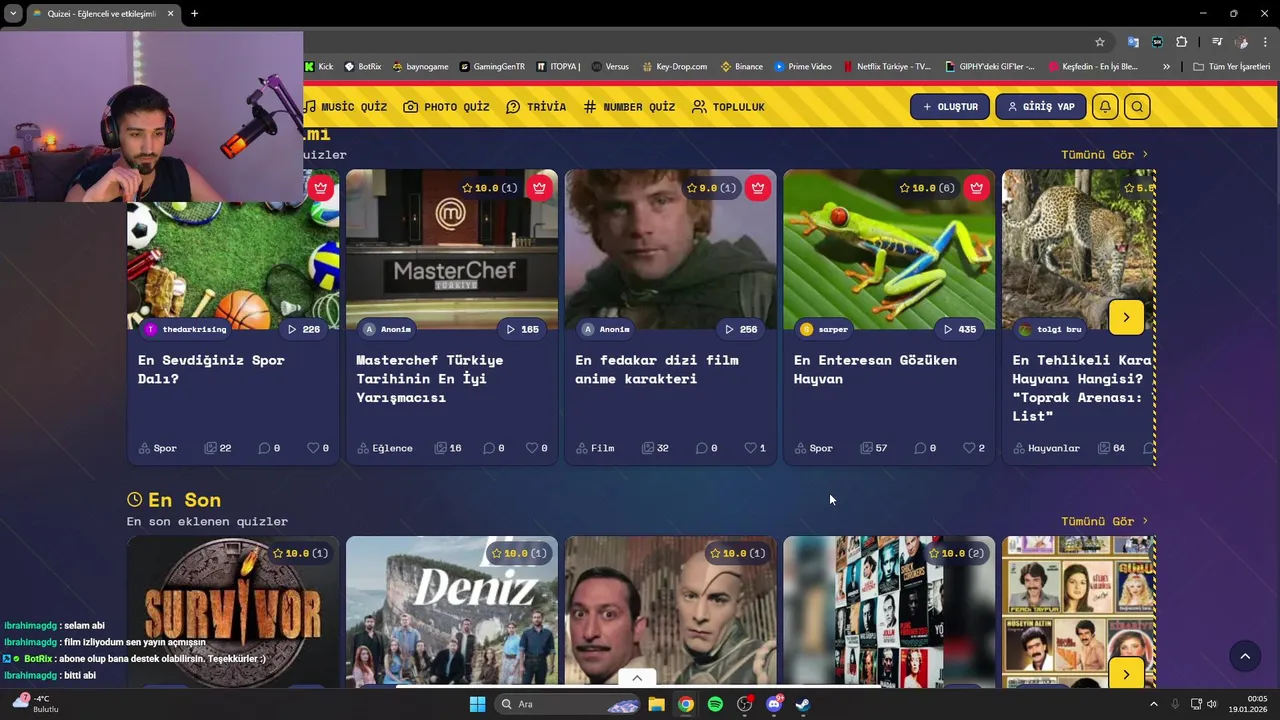Like the En fedakar dizi film card heart
The width and height of the screenshot is (1280, 720).
[755, 448]
